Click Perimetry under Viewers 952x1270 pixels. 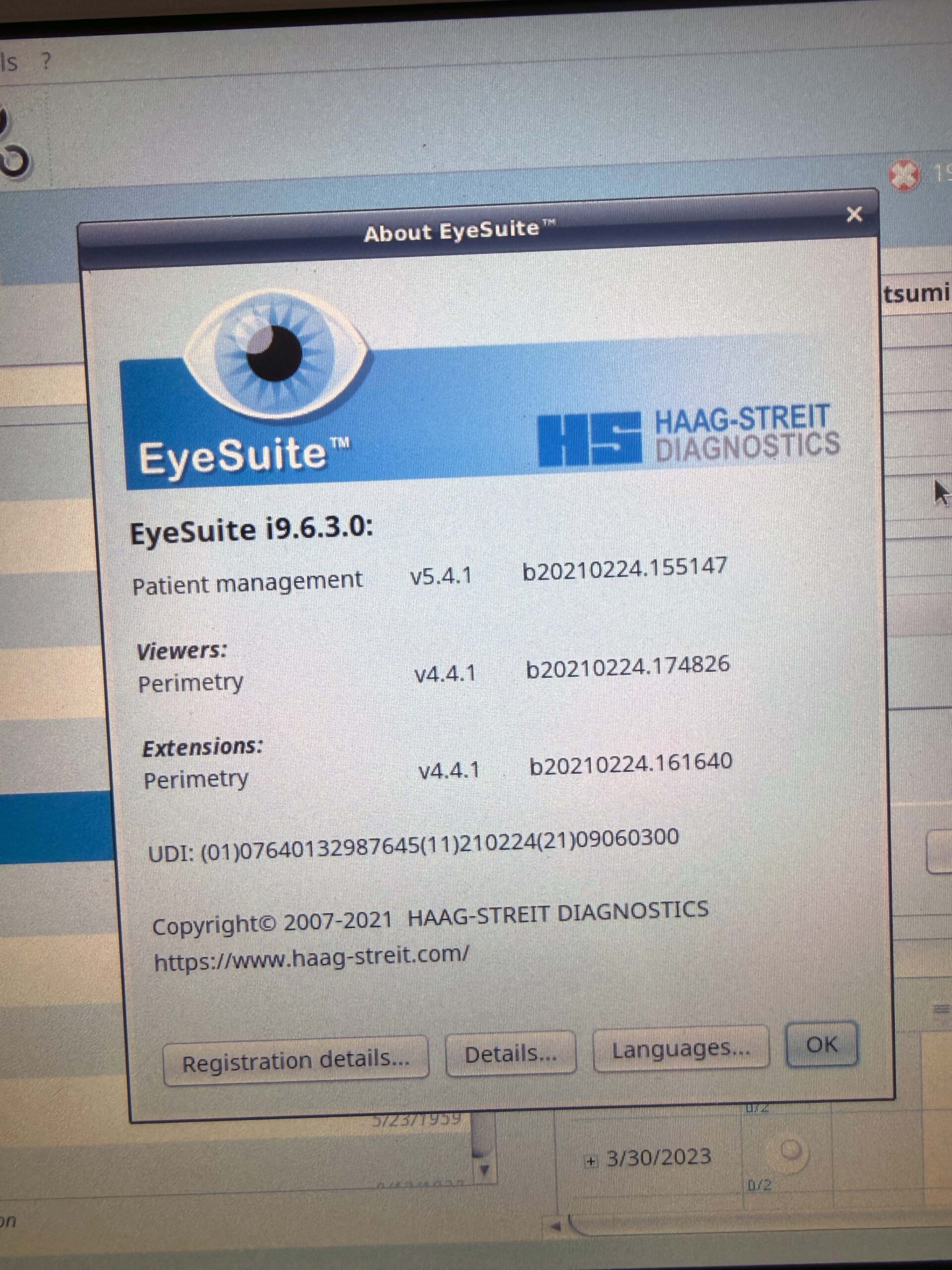coord(190,683)
